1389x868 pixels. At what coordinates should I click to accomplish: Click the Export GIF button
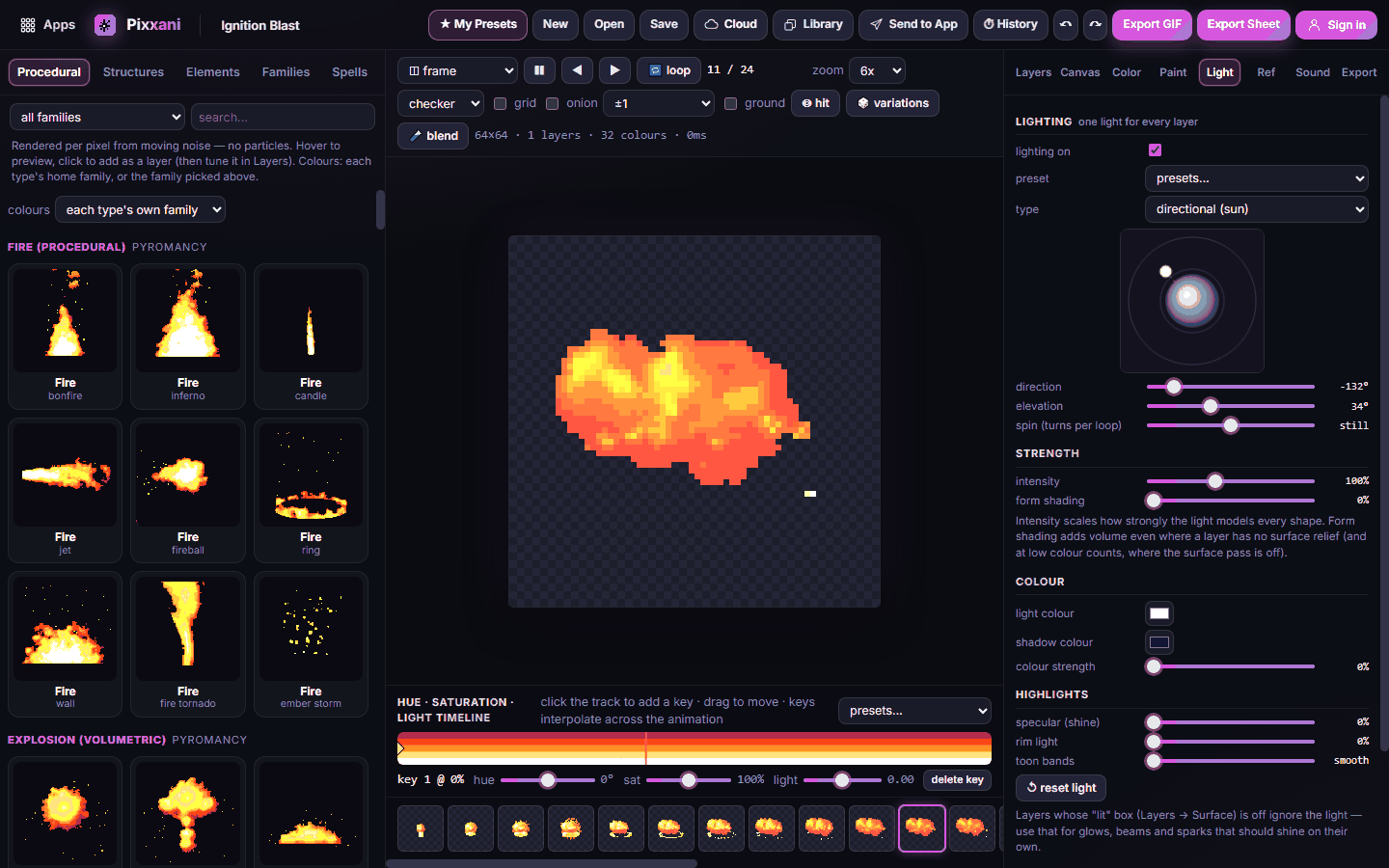click(x=1152, y=25)
